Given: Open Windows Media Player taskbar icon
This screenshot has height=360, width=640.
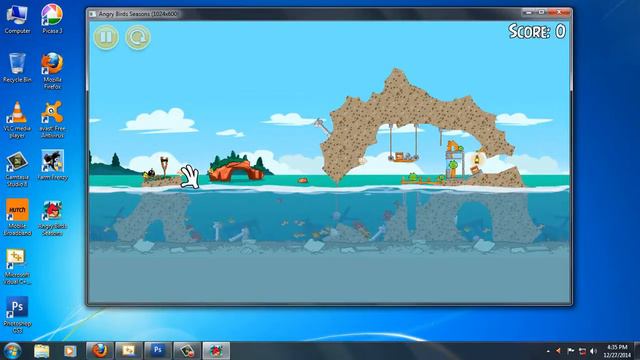Looking at the screenshot, I should (x=70, y=351).
